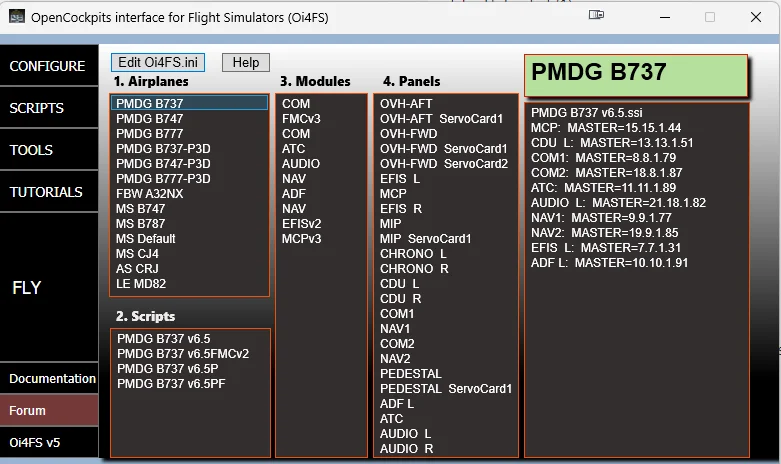Click the snap layout icon in title bar
Viewport: 781px width, 464px height.
[596, 15]
